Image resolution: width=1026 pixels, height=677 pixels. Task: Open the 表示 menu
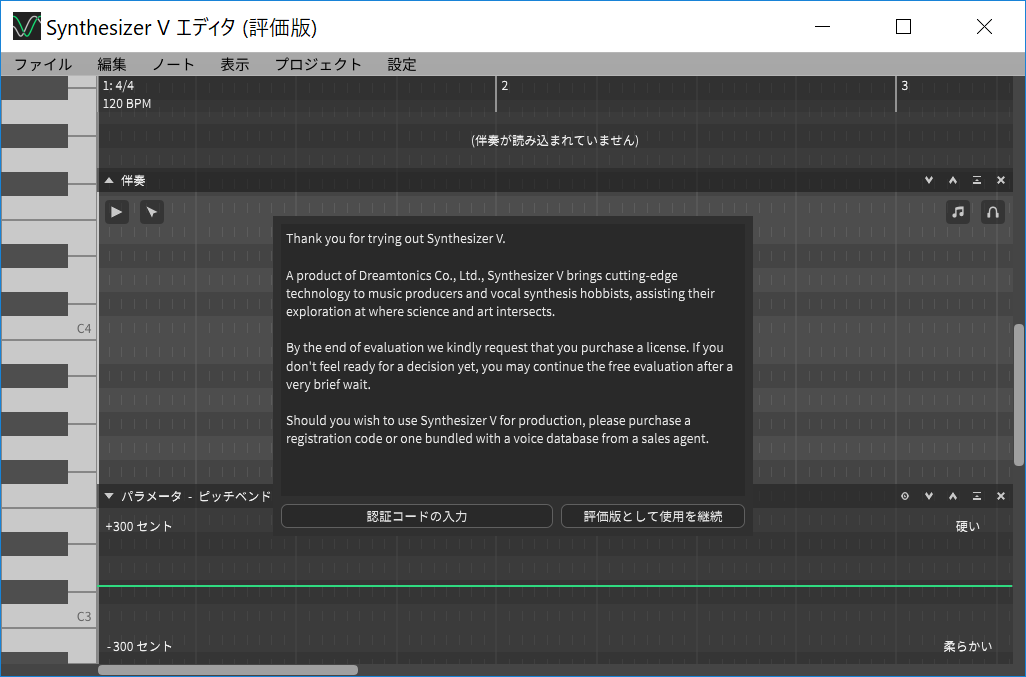(234, 64)
